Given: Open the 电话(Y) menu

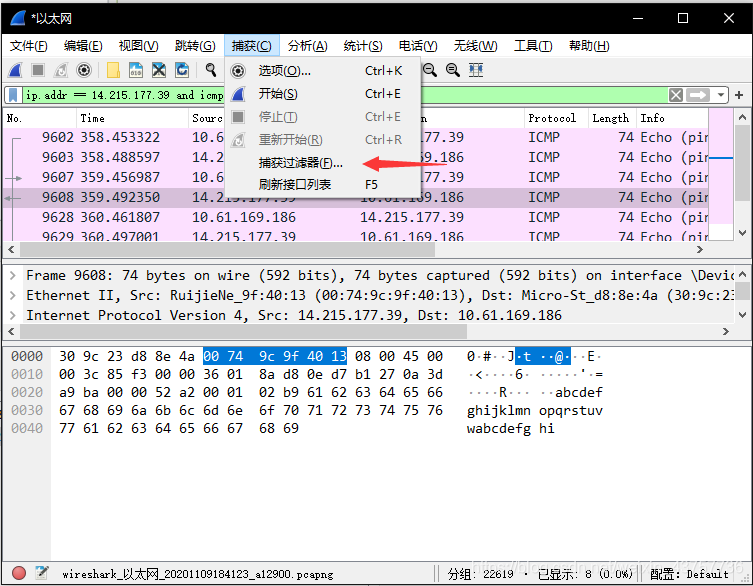Looking at the screenshot, I should [418, 46].
